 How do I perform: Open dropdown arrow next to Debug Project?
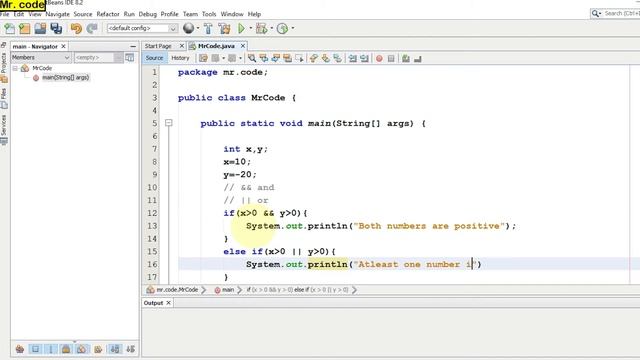(x=271, y=28)
